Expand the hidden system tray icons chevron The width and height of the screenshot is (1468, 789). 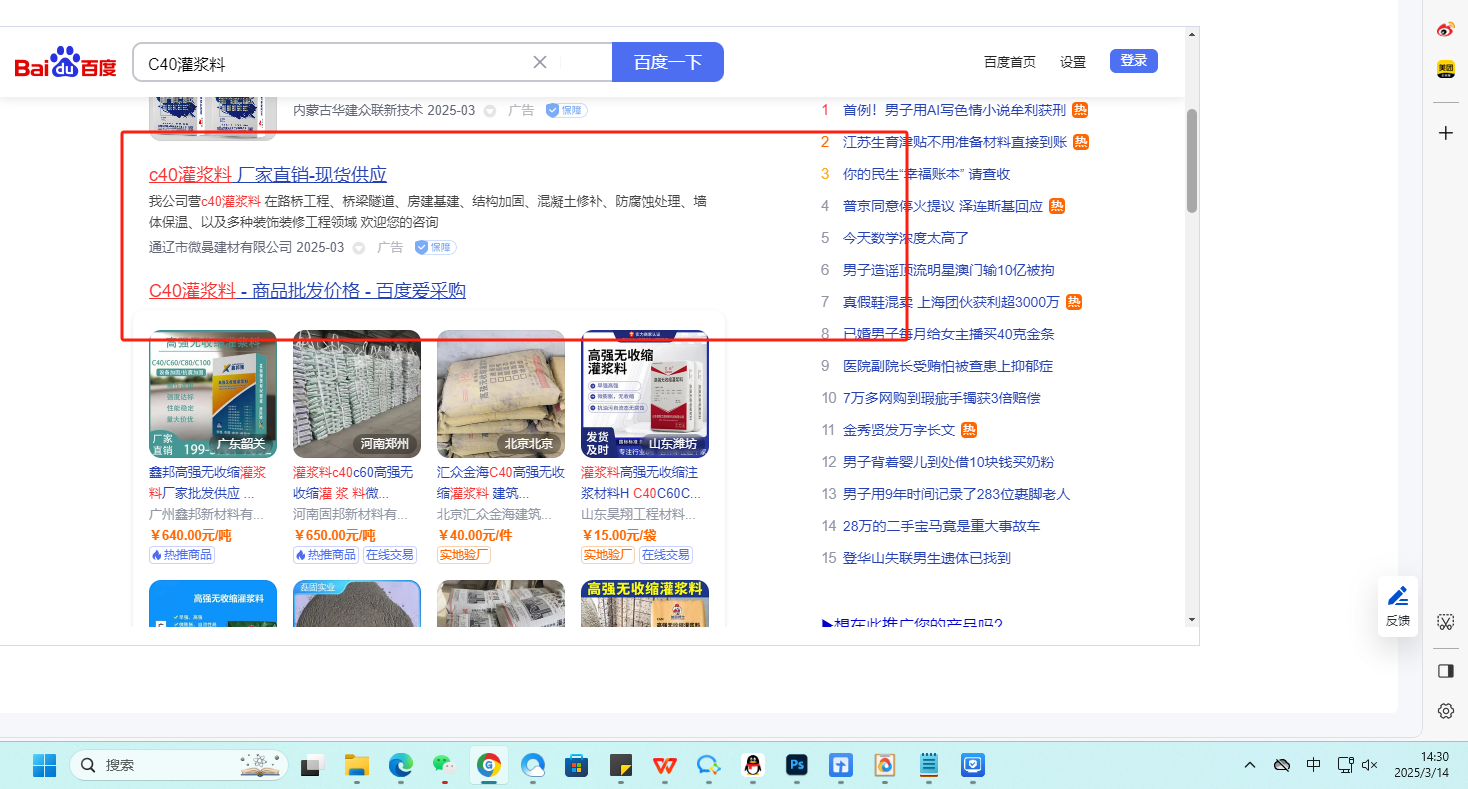[1250, 765]
